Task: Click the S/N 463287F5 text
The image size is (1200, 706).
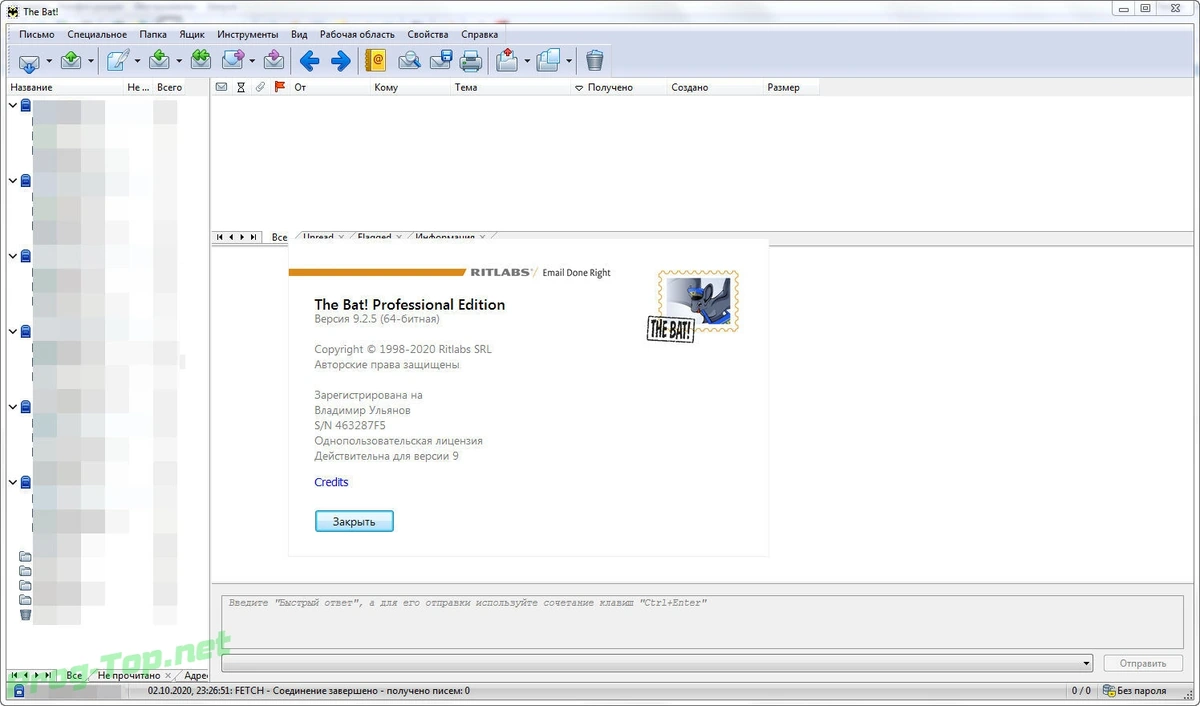Action: tap(350, 425)
